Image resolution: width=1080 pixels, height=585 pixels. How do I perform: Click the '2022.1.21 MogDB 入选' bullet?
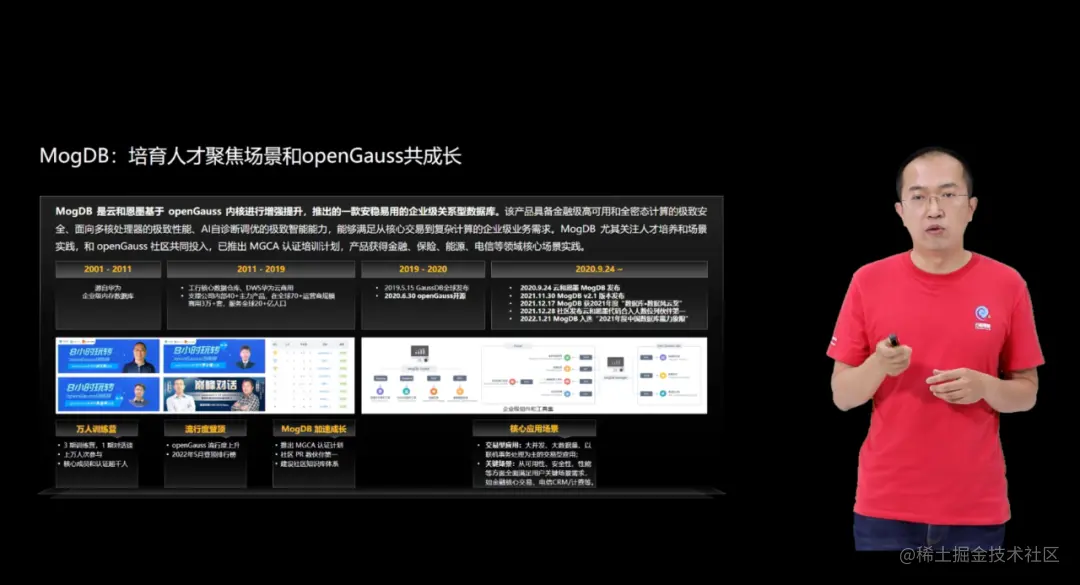pyautogui.click(x=603, y=319)
